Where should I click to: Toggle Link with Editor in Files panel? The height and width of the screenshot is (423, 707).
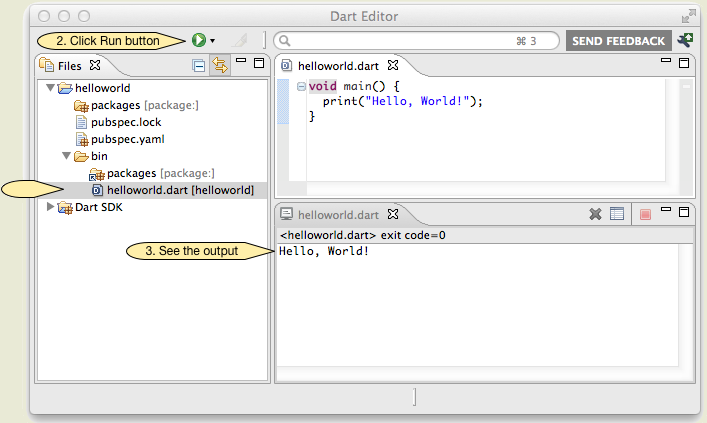(220, 66)
